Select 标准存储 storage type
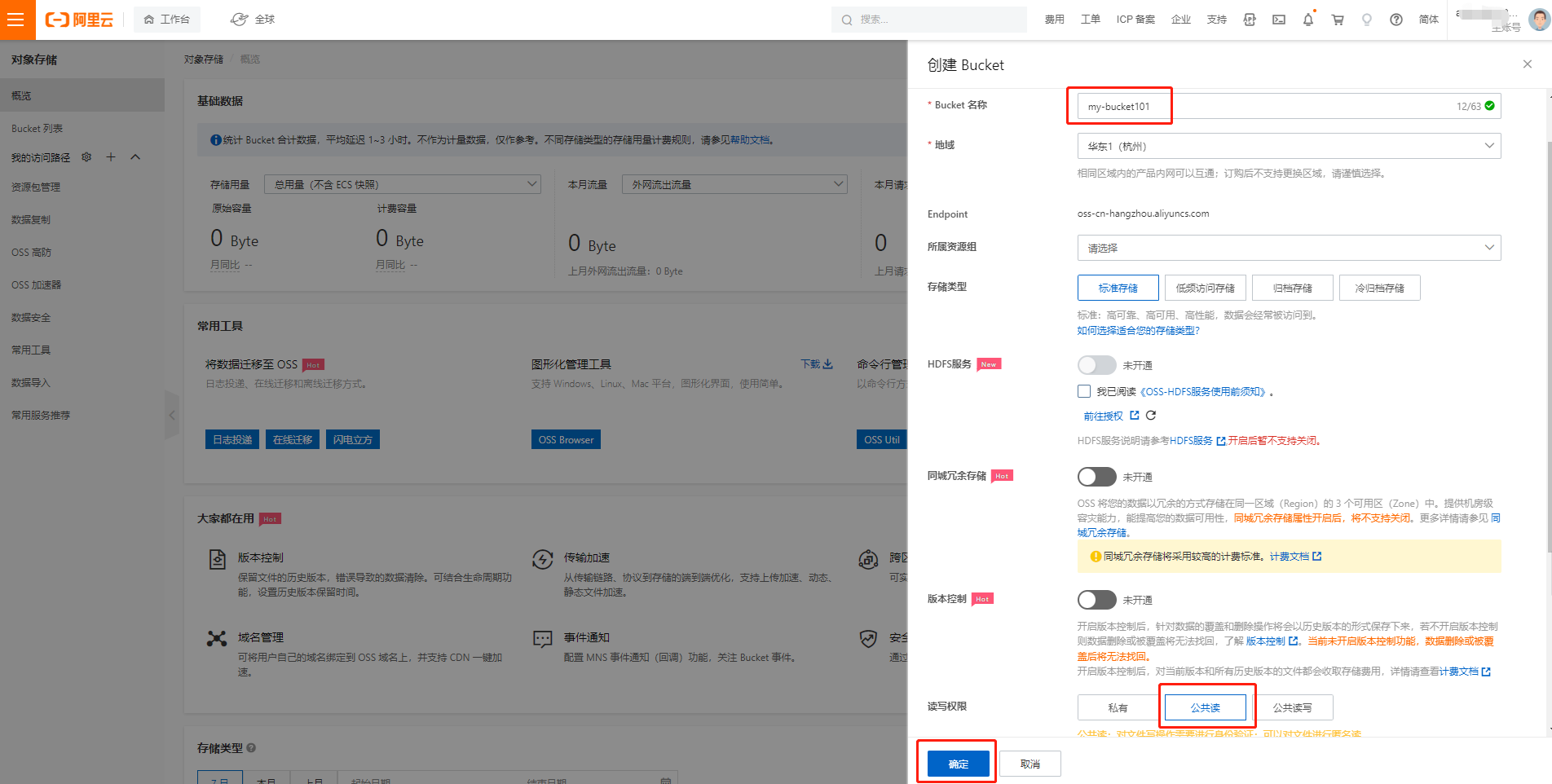 point(1118,288)
